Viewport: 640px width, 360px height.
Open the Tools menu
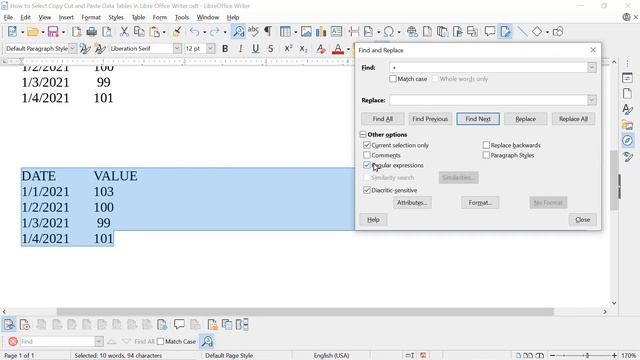pos(182,17)
